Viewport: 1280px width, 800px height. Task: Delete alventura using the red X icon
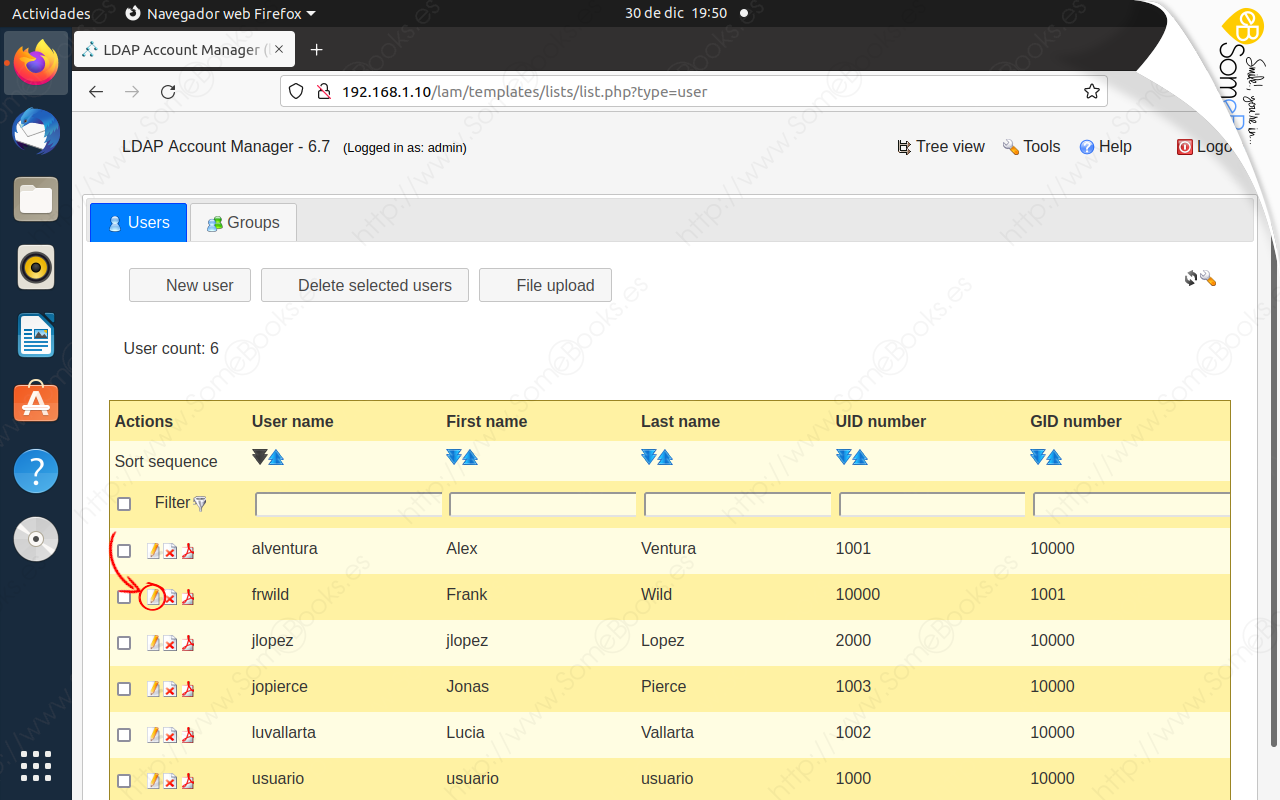click(169, 551)
